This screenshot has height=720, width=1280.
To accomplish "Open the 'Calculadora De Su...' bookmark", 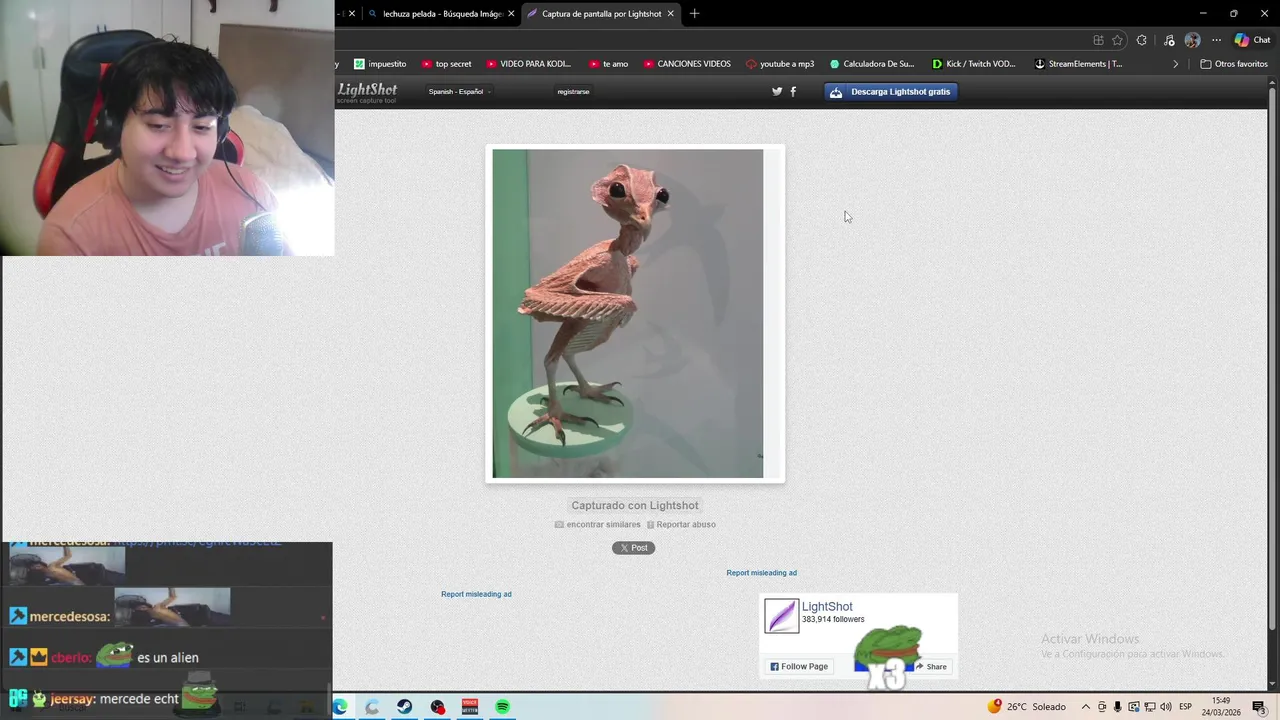I will point(872,64).
